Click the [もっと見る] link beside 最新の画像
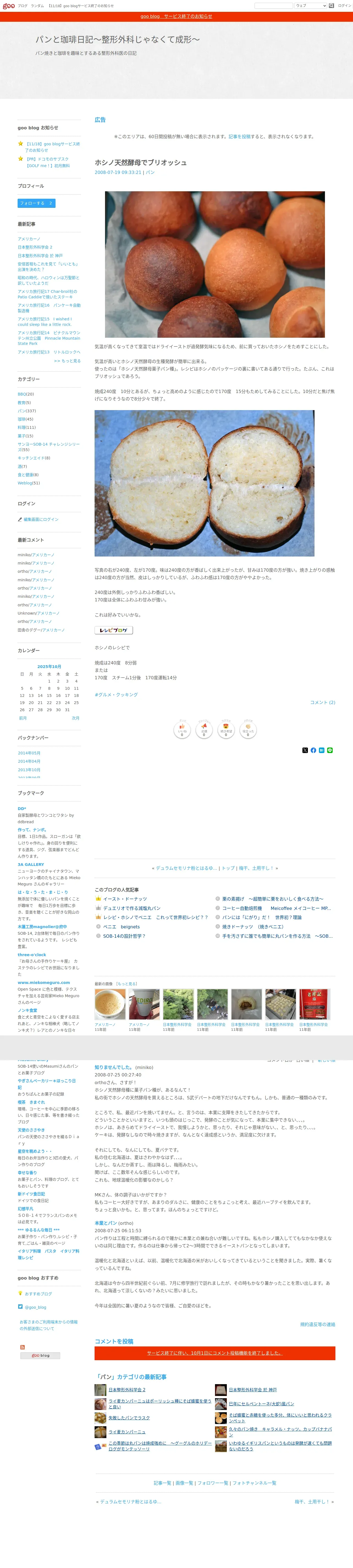Viewport: 353px width, 1568px height. pos(126,984)
